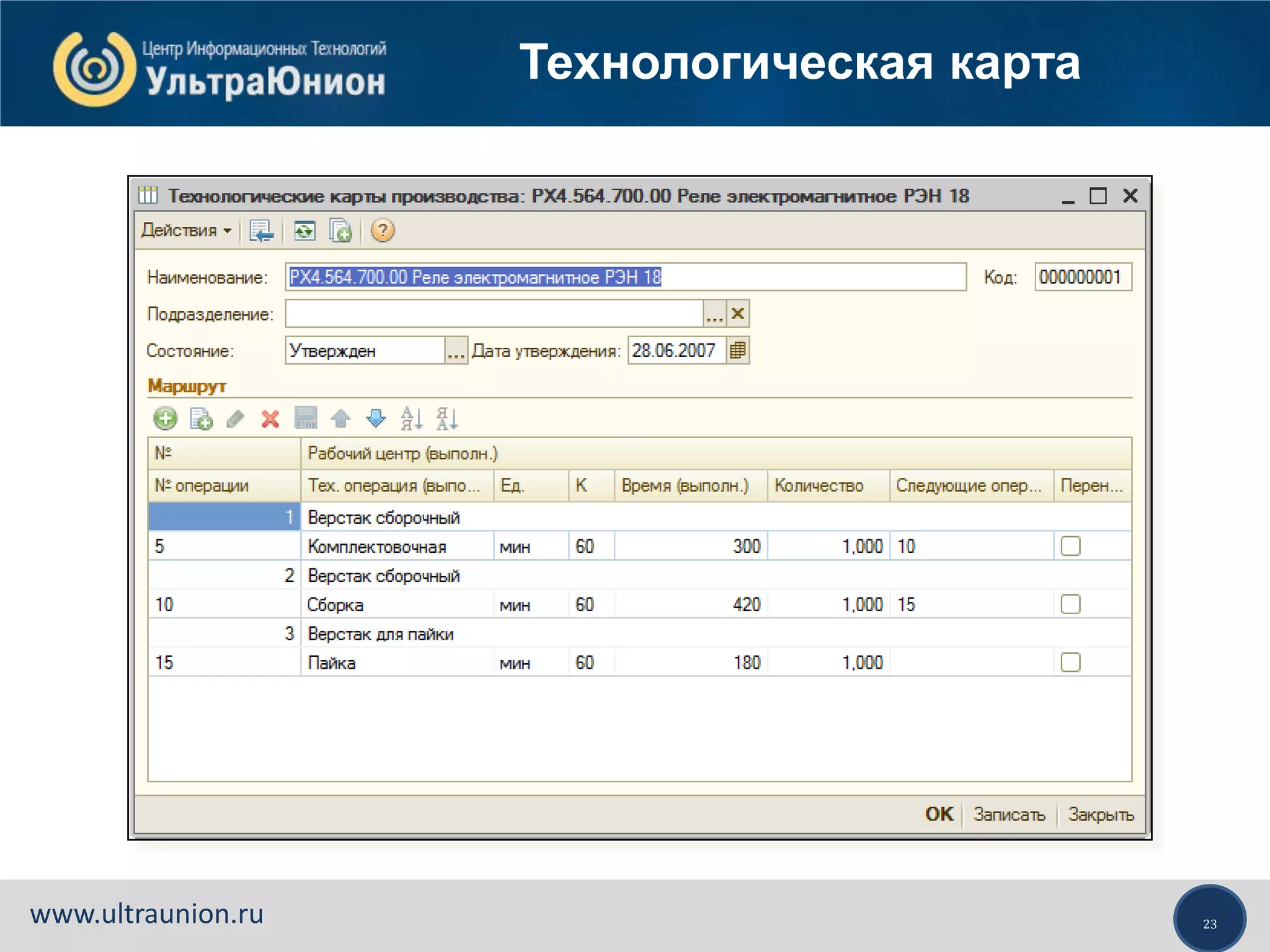Click the red delete row icon

[x=270, y=419]
